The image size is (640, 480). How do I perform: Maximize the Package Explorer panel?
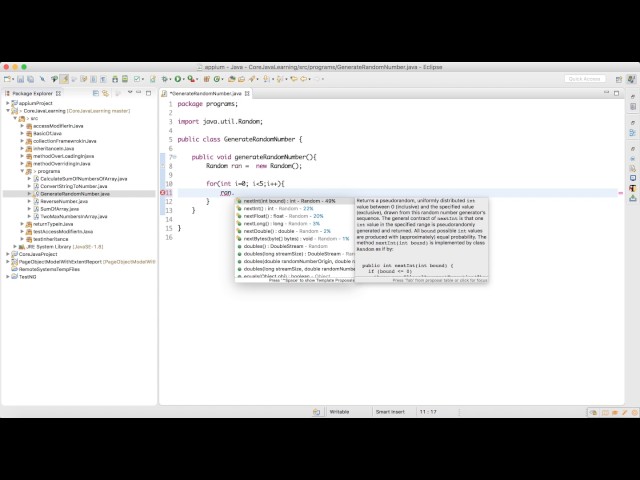[x=149, y=93]
